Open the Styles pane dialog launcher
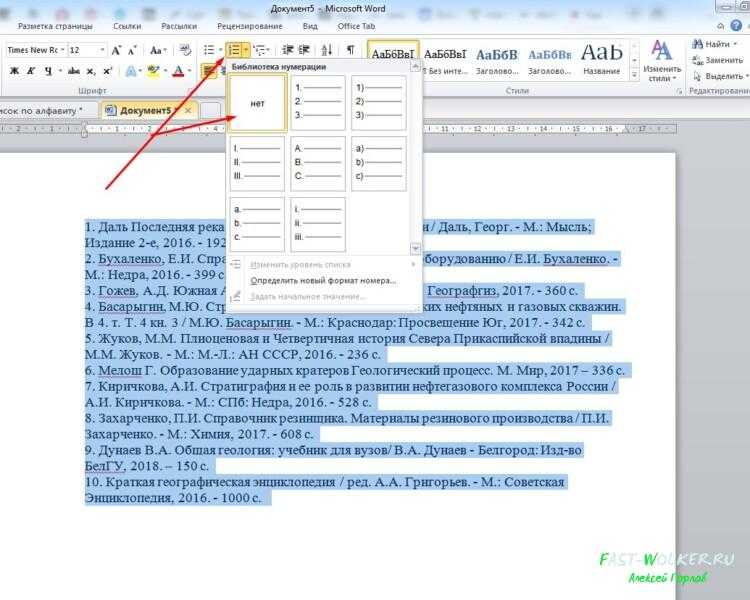The image size is (750, 600). pyautogui.click(x=679, y=91)
